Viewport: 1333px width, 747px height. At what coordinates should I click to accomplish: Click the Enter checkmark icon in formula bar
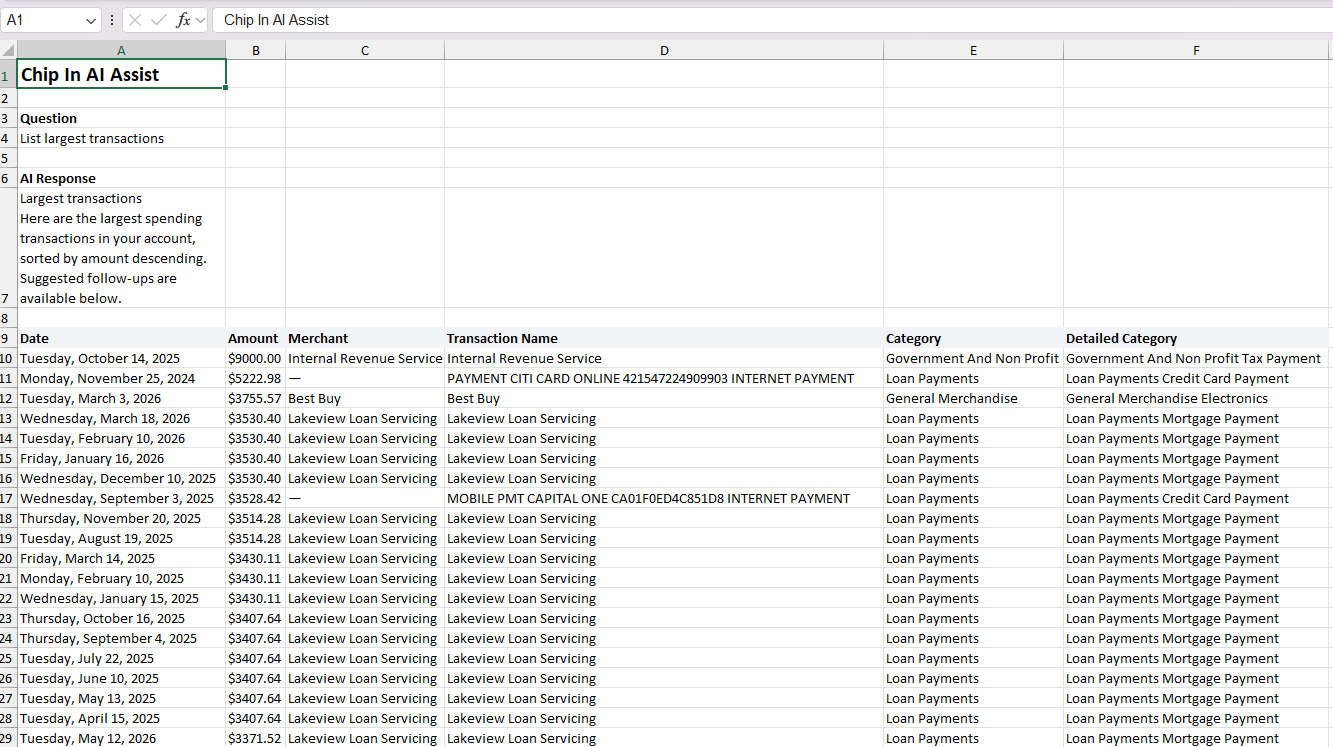[x=159, y=20]
